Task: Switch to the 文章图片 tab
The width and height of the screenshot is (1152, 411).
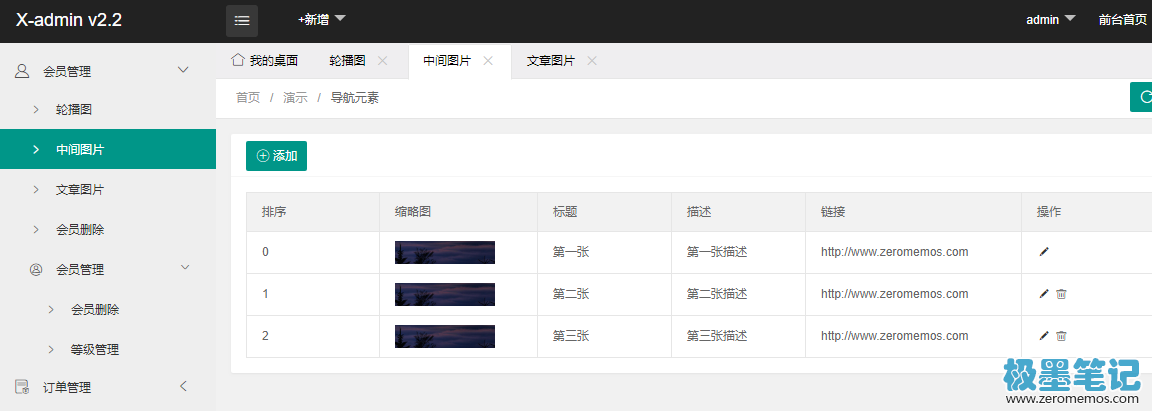Action: [x=551, y=61]
